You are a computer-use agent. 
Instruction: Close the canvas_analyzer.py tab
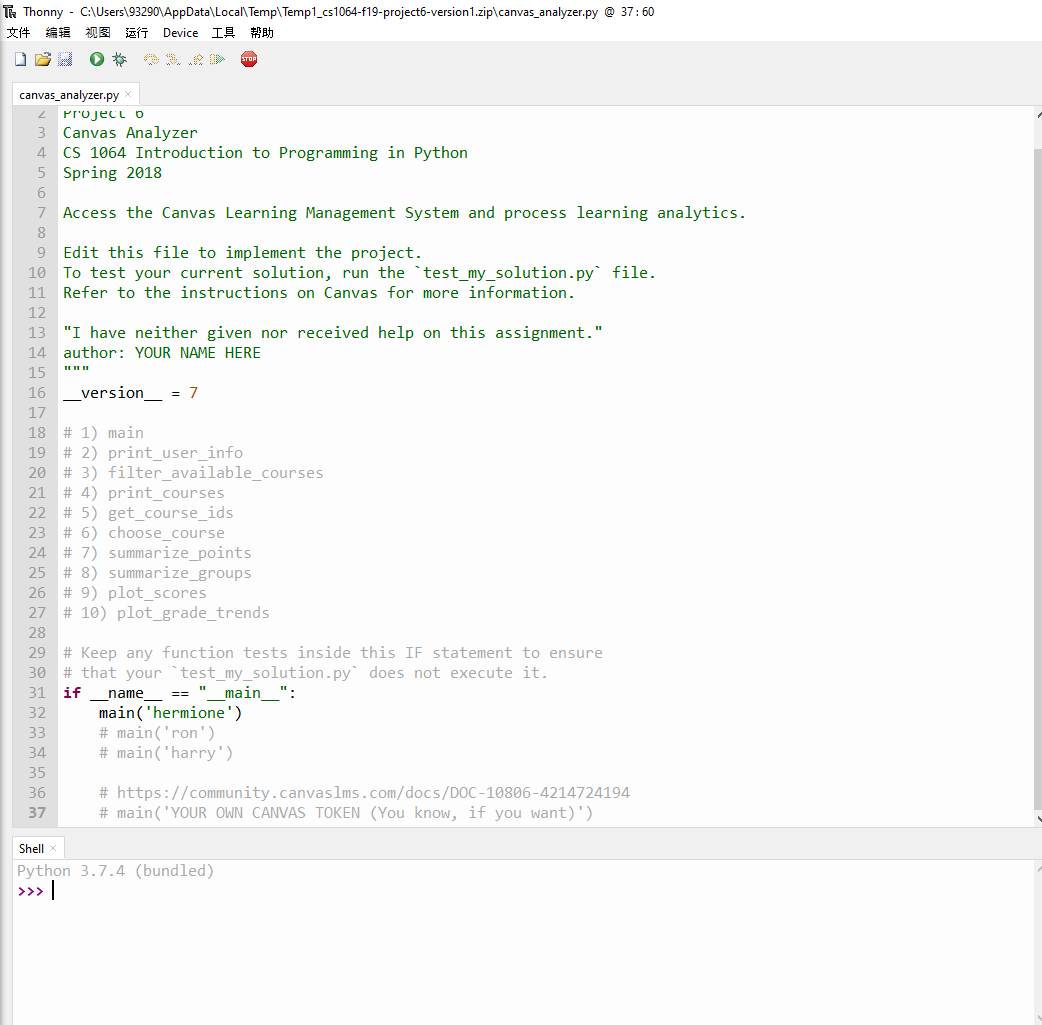coord(128,94)
